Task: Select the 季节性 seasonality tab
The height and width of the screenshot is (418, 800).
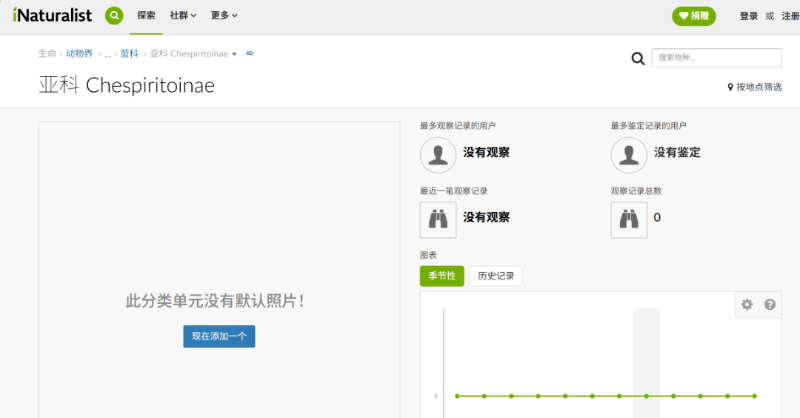Action: [x=442, y=276]
